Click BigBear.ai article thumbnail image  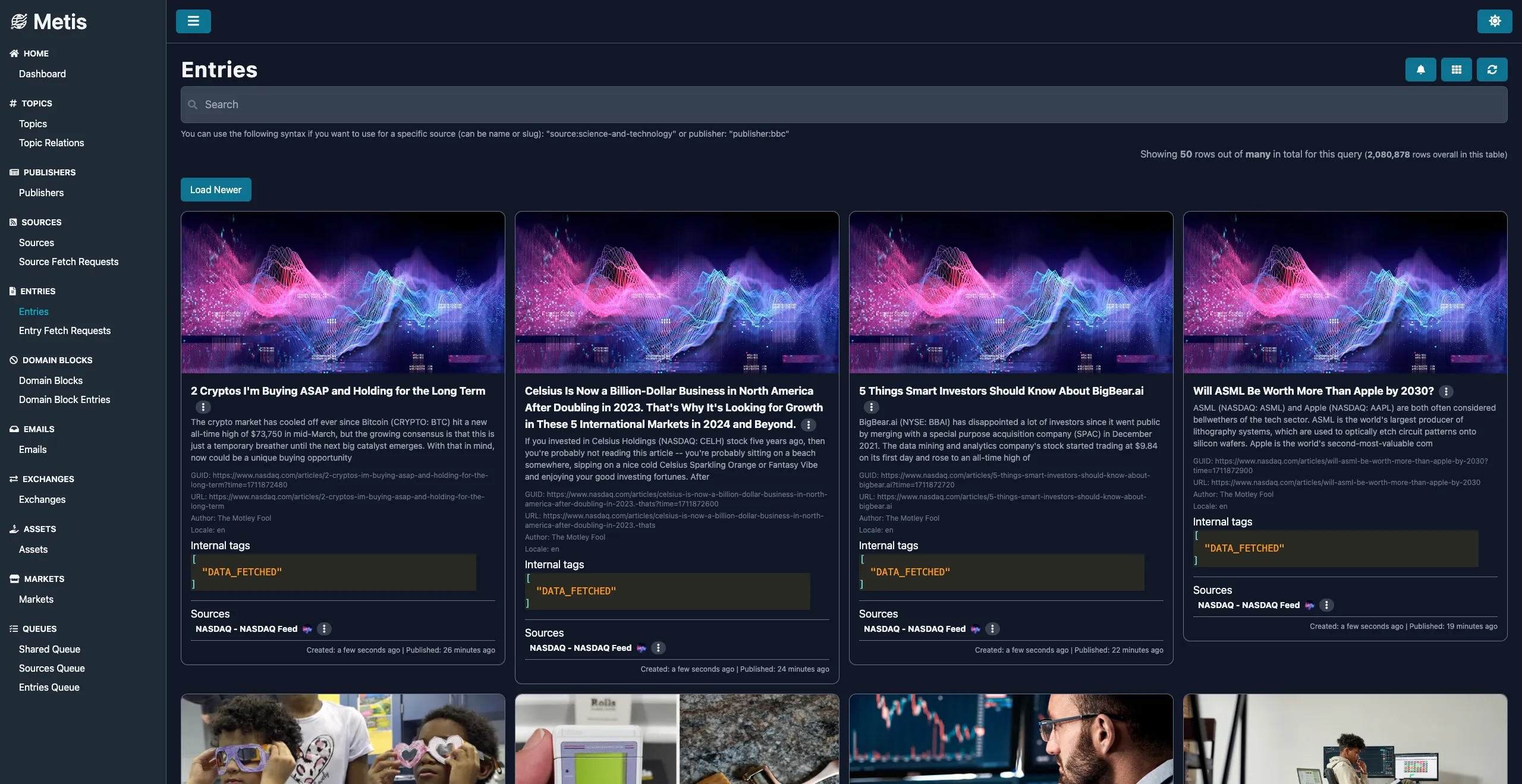1011,292
